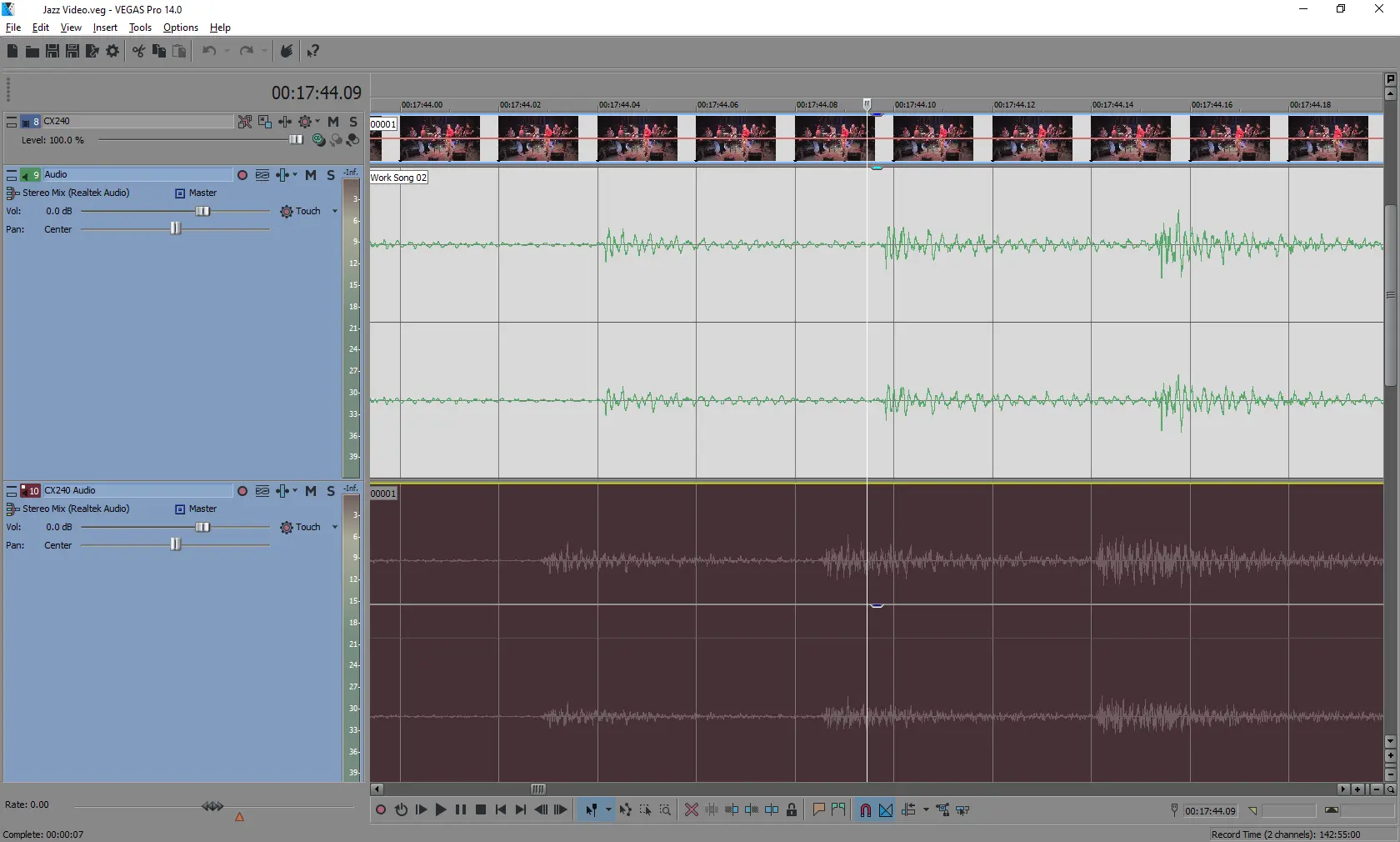The image size is (1400, 842).
Task: Click the red X Delete tool
Action: (691, 809)
